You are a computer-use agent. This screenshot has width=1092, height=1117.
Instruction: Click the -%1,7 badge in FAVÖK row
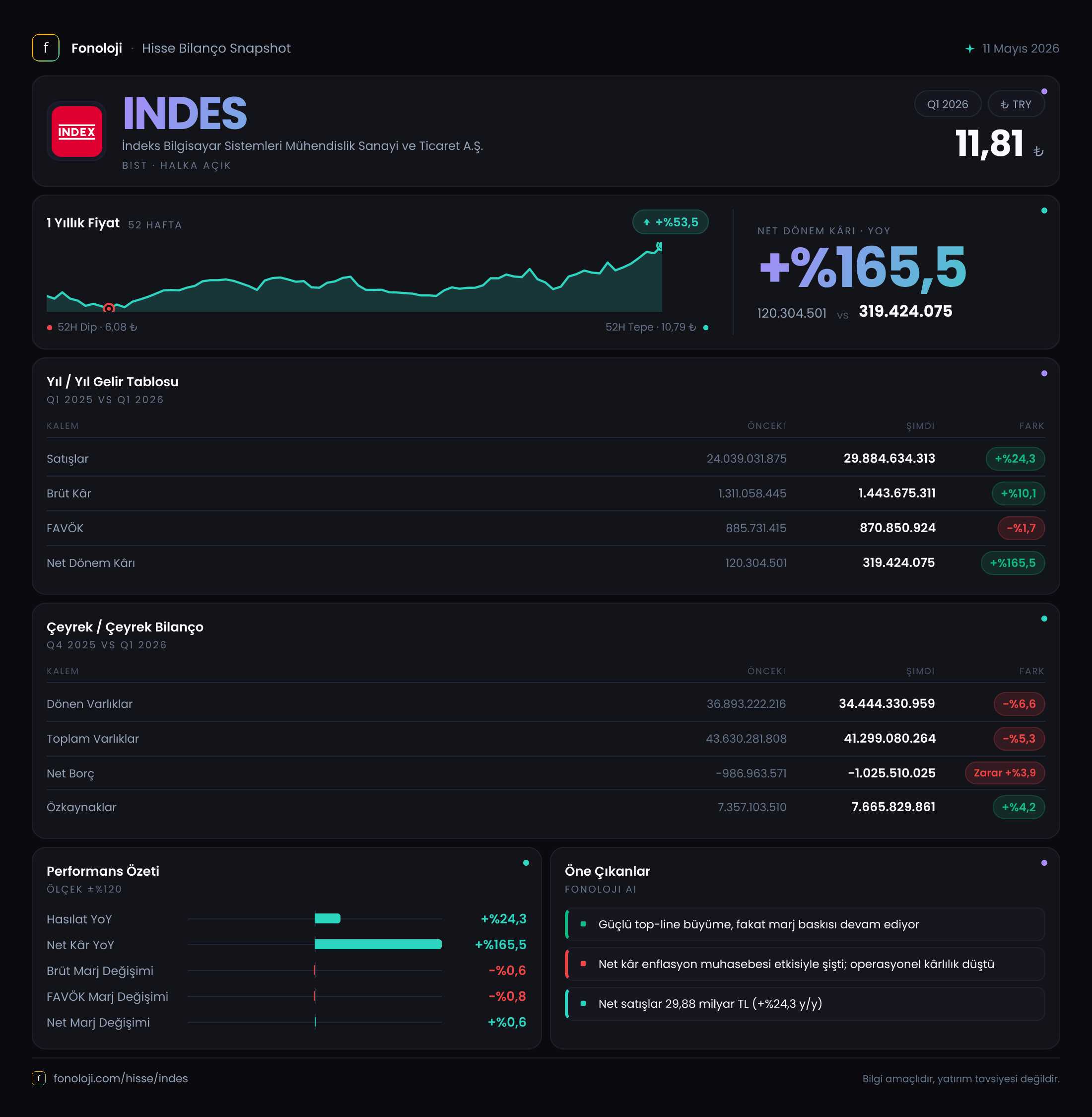[x=1021, y=528]
